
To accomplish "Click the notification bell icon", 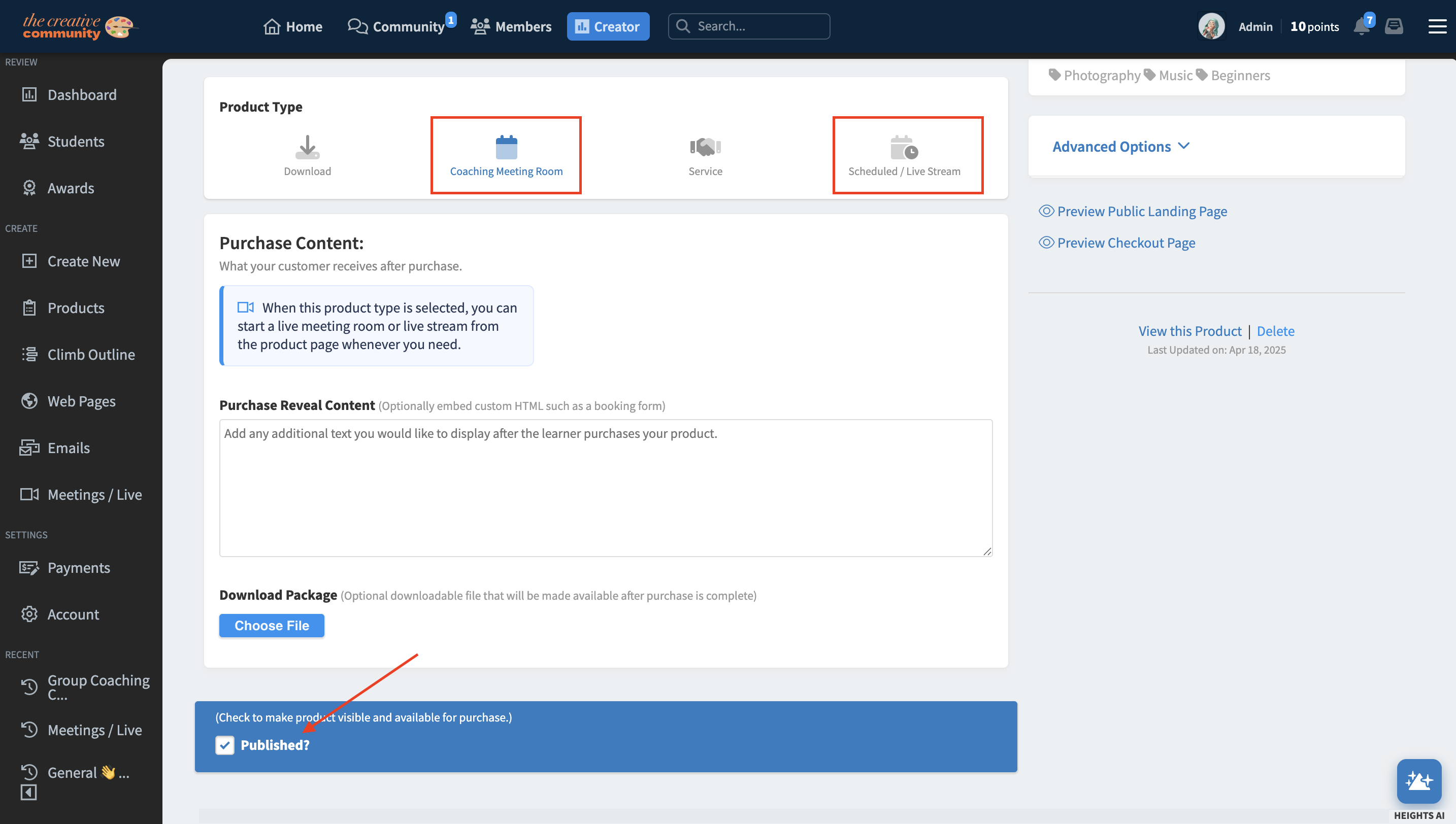I will [1361, 26].
